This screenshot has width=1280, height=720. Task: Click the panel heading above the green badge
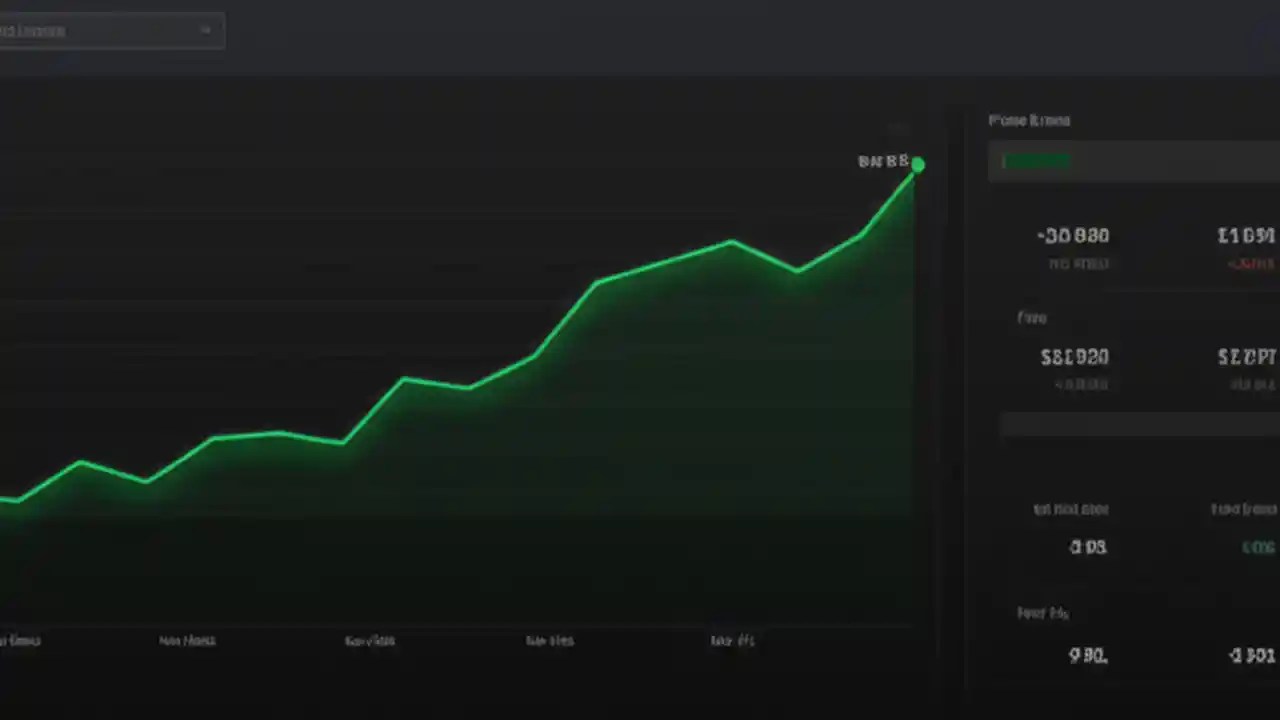(1029, 120)
